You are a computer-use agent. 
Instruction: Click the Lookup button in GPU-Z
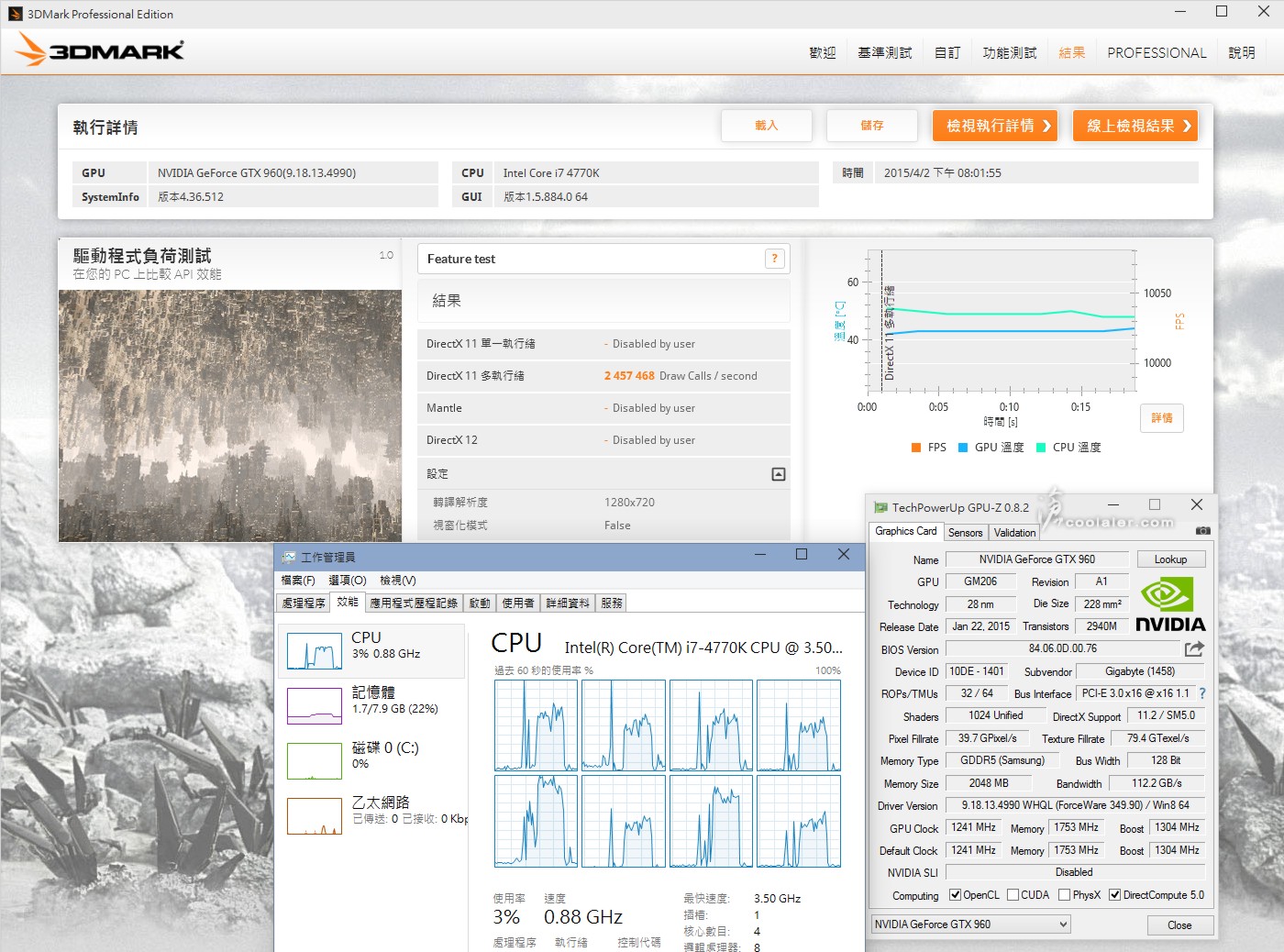coord(1170,559)
